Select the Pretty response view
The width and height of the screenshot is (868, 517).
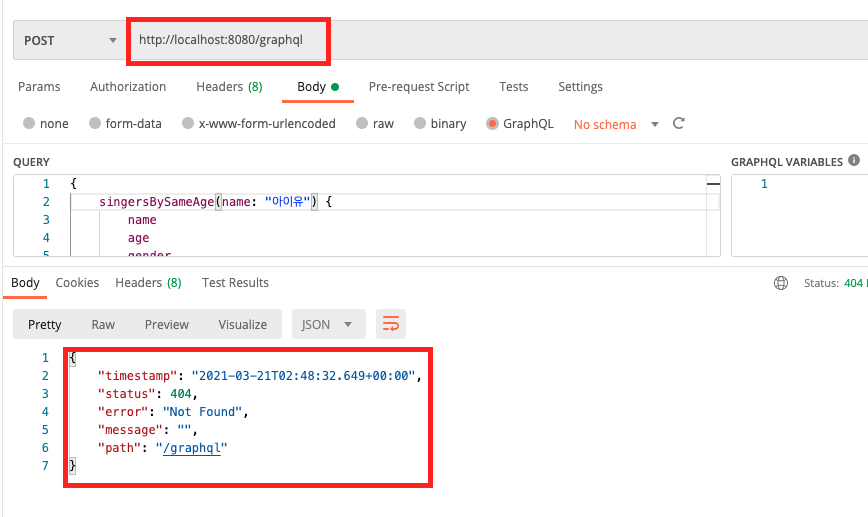tap(45, 324)
